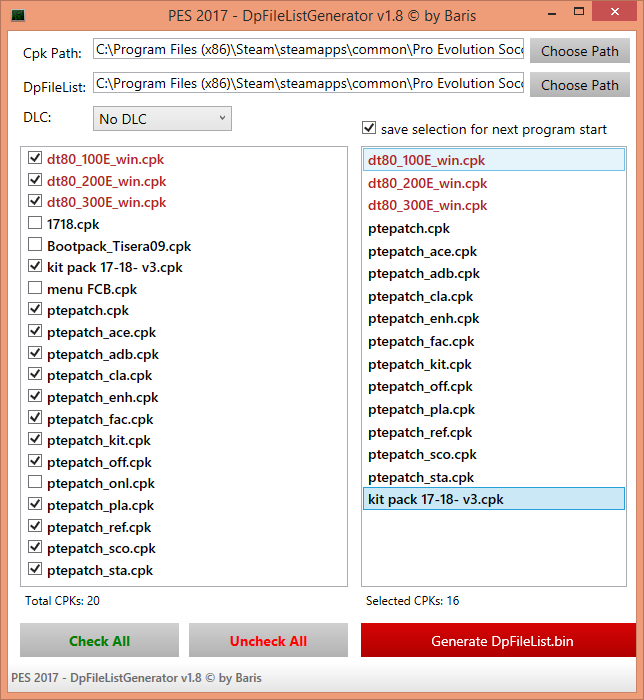This screenshot has width=644, height=700.
Task: Click Choose Path button for DpFileList
Action: [580, 85]
